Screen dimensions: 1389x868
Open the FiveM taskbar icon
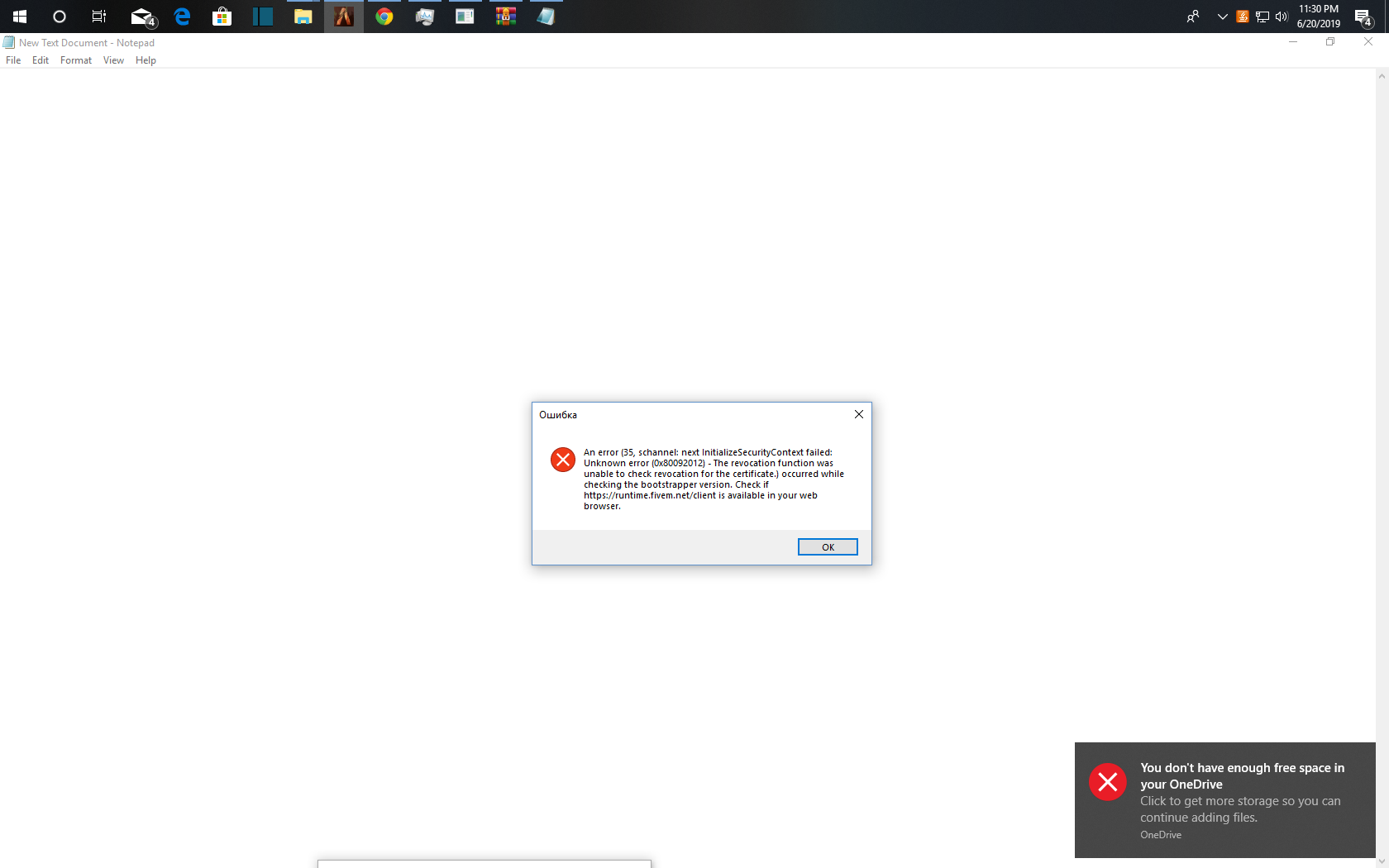click(x=343, y=17)
